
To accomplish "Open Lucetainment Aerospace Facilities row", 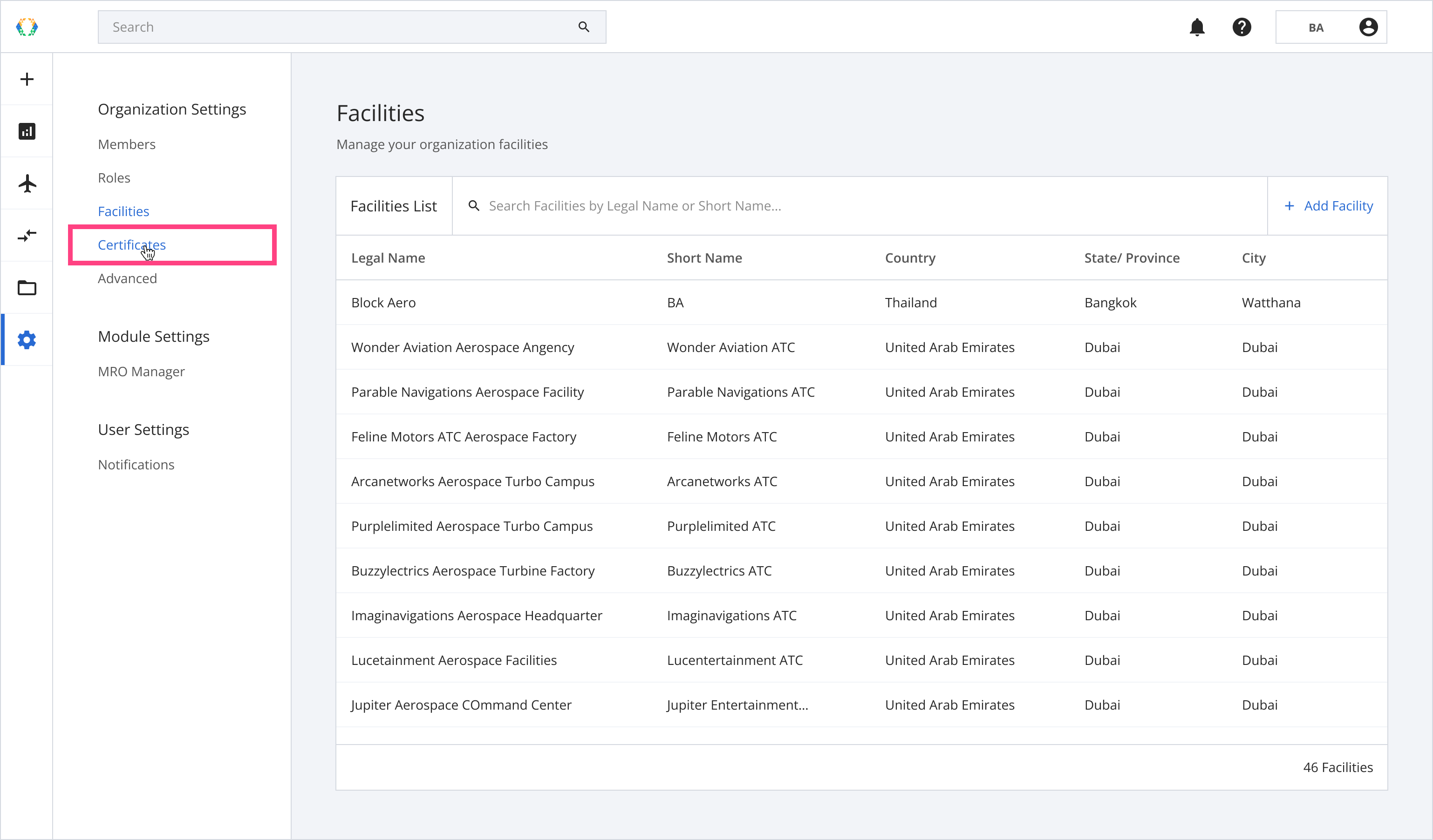I will click(861, 660).
